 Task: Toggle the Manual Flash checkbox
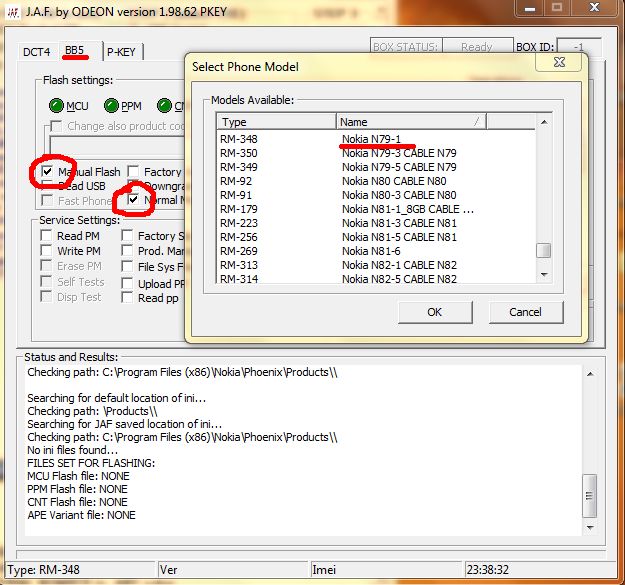pyautogui.click(x=48, y=172)
